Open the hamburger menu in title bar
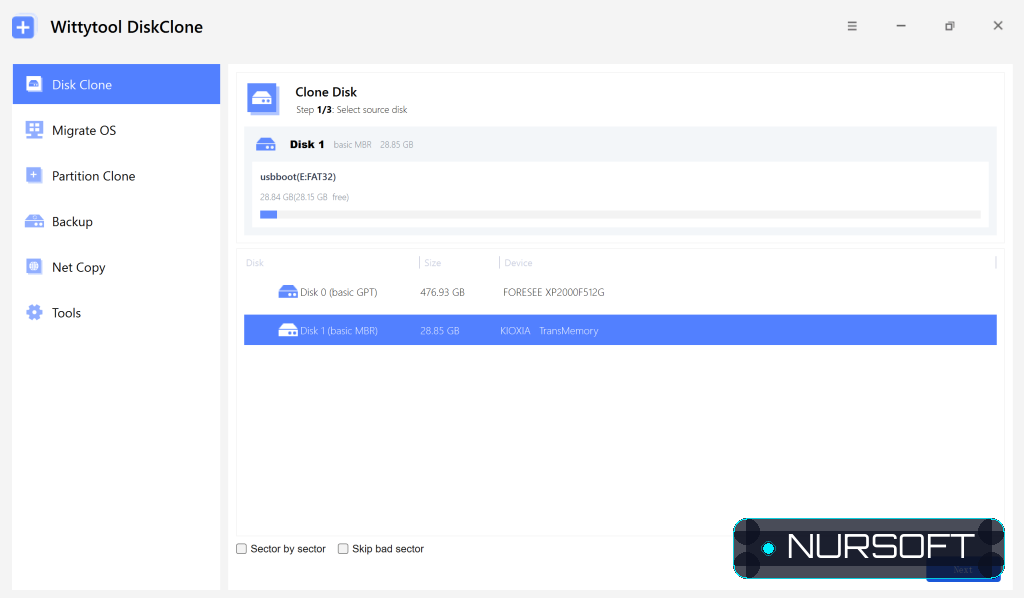This screenshot has height=598, width=1024. coord(852,26)
